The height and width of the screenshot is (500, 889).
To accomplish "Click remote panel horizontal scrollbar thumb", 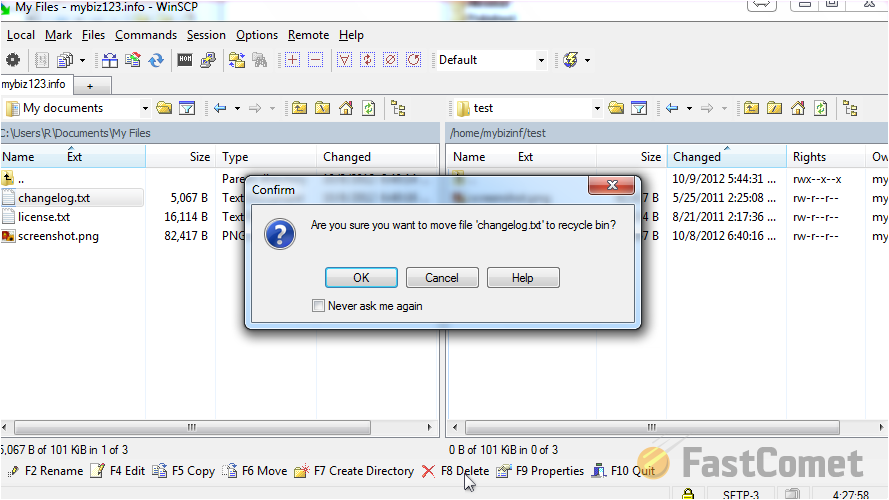I will (x=652, y=427).
